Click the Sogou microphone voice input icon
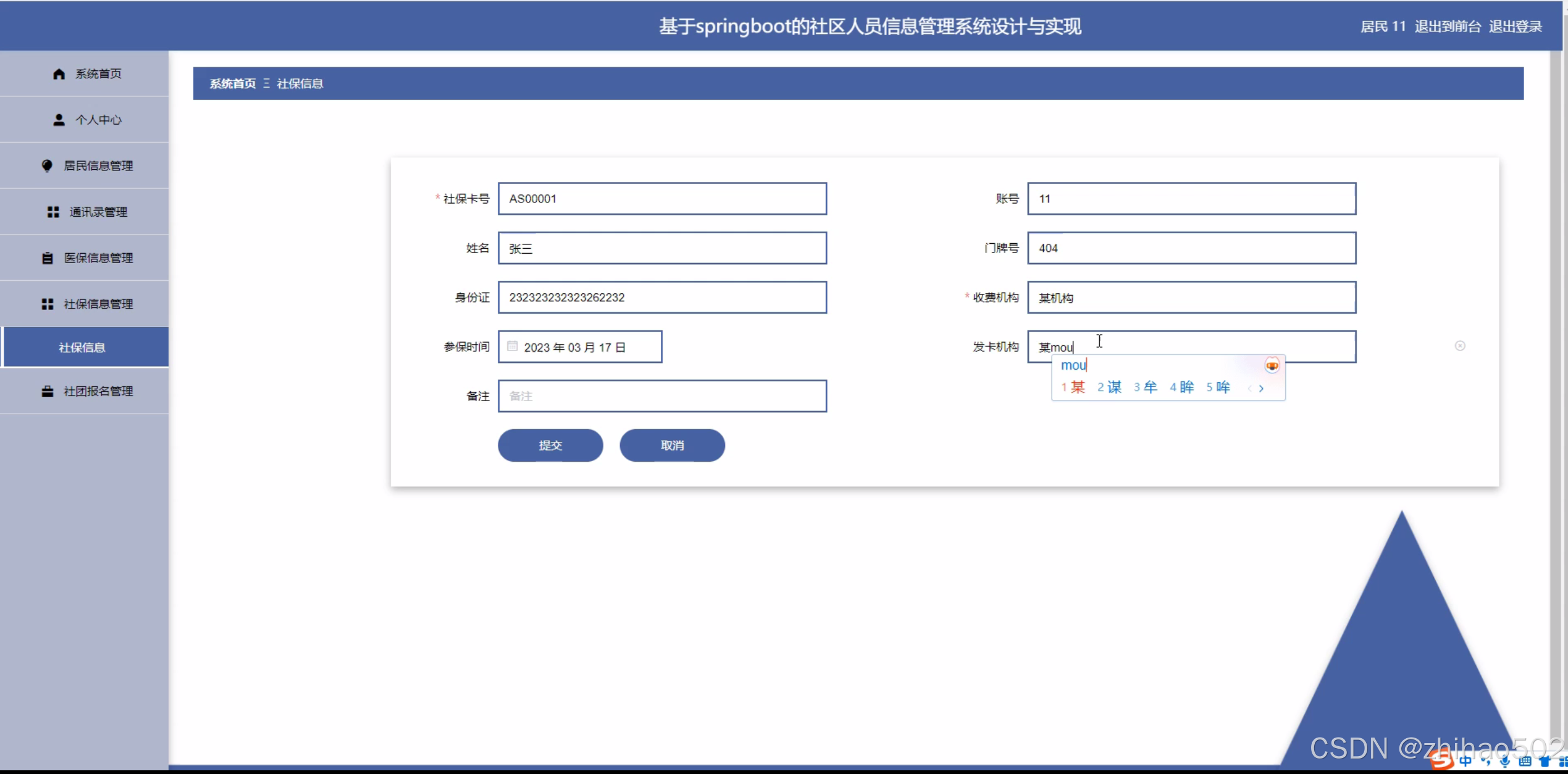This screenshot has width=1568, height=774. click(1504, 762)
